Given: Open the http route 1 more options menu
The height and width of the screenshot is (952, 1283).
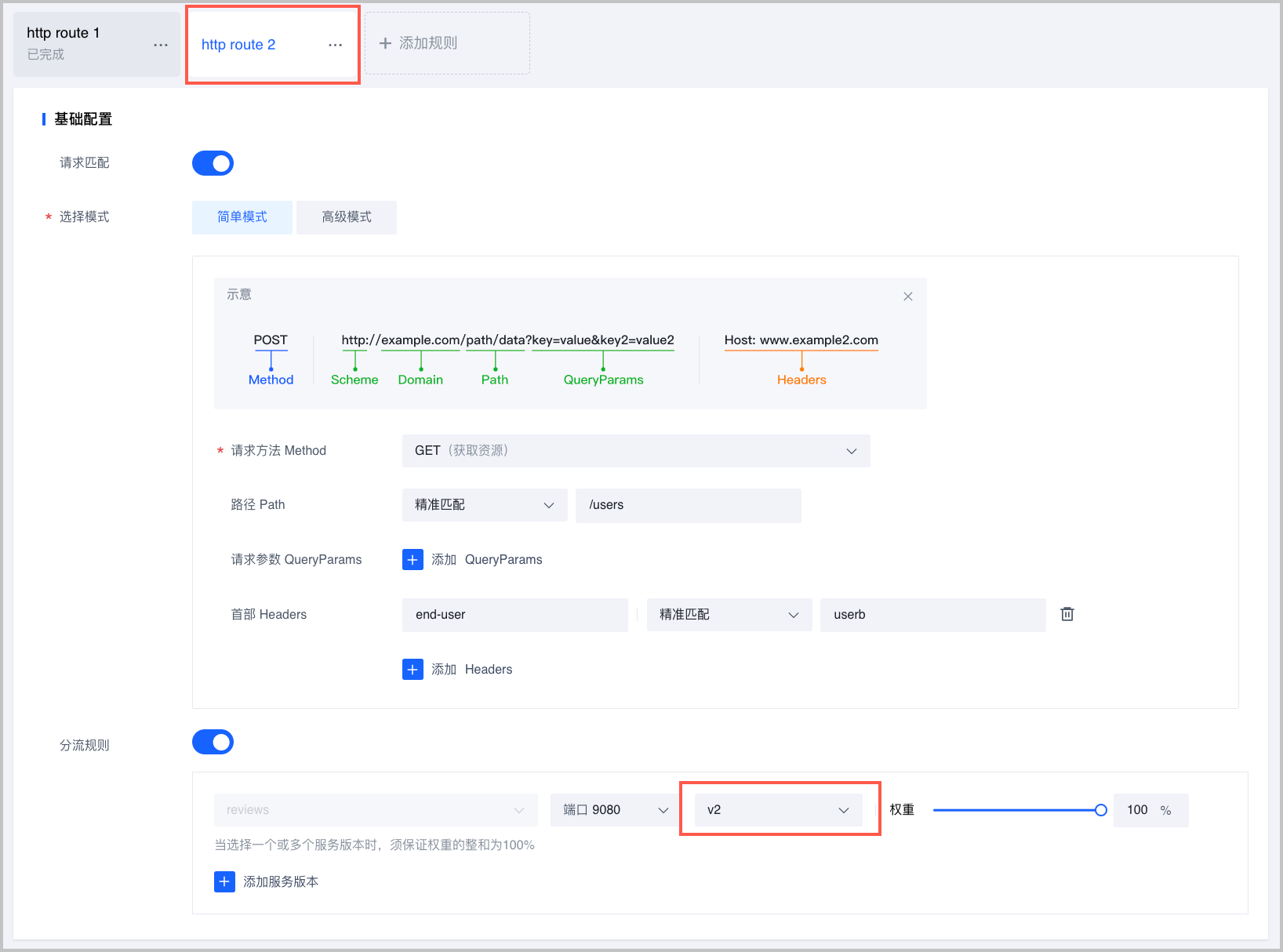Looking at the screenshot, I should [161, 45].
